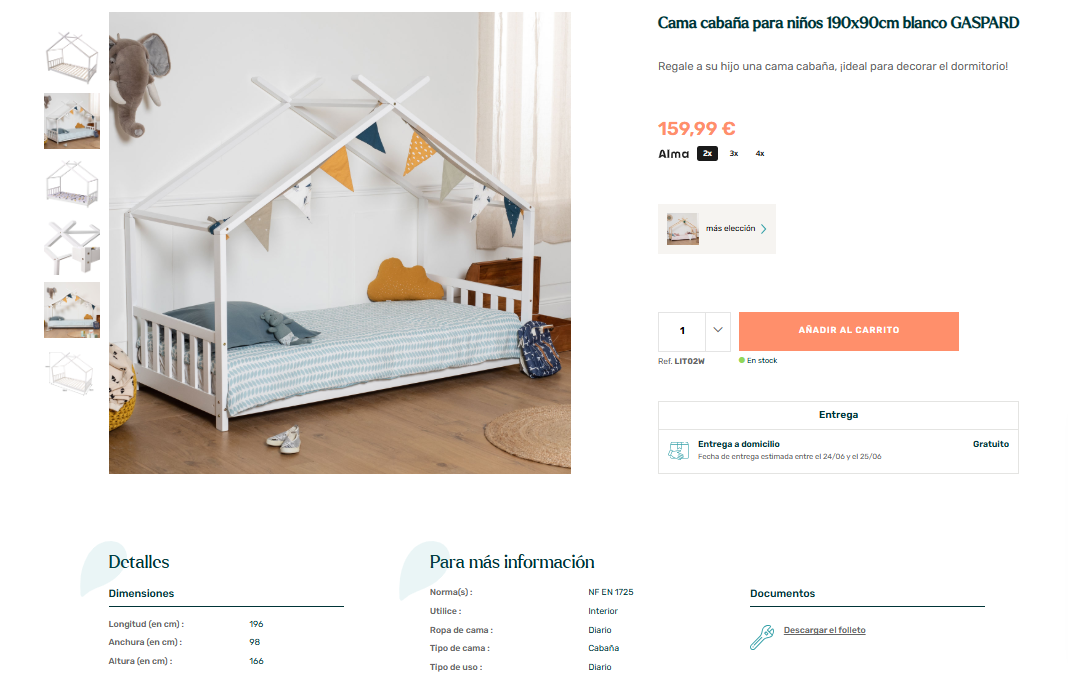Add the bed with AÑADIR AL CARRITO
Screen dimensions: 1068x673
[849, 331]
